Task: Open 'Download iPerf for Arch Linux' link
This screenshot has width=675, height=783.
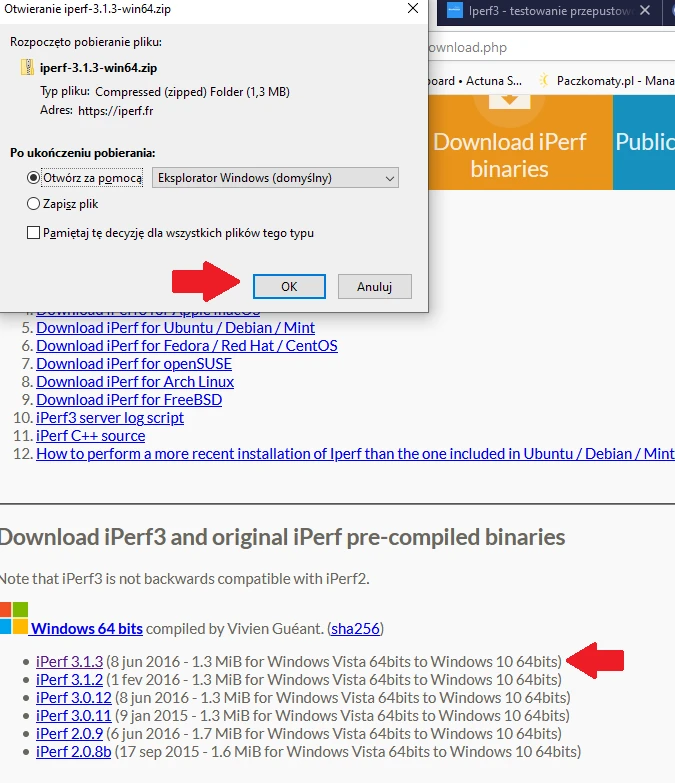Action: [135, 382]
